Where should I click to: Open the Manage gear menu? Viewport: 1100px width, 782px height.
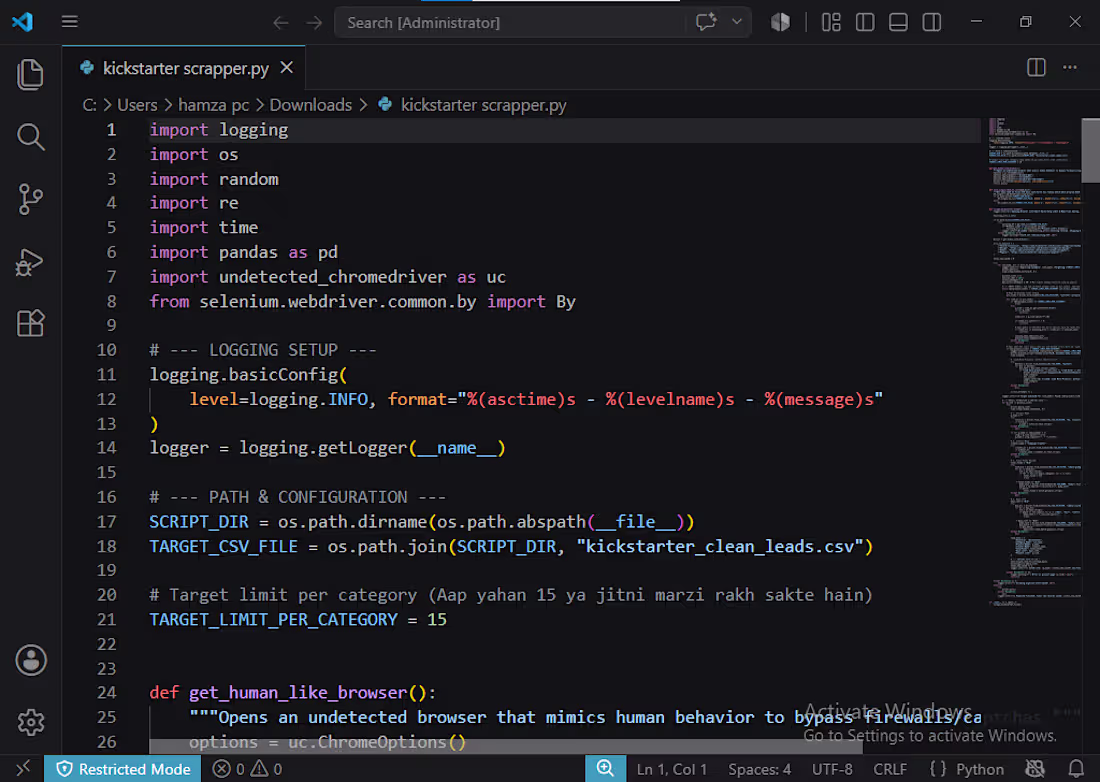31,722
